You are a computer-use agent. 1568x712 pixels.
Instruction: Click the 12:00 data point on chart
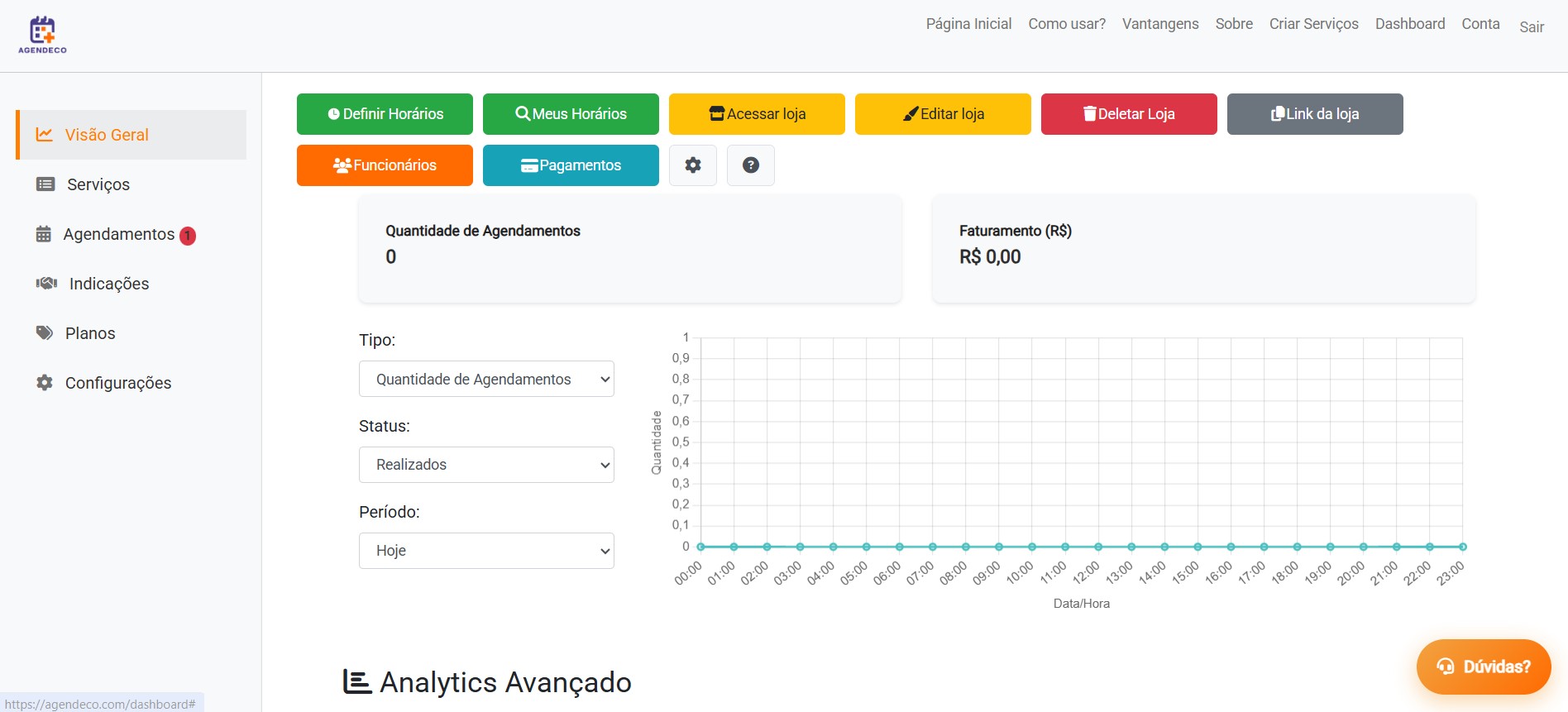coord(1098,547)
